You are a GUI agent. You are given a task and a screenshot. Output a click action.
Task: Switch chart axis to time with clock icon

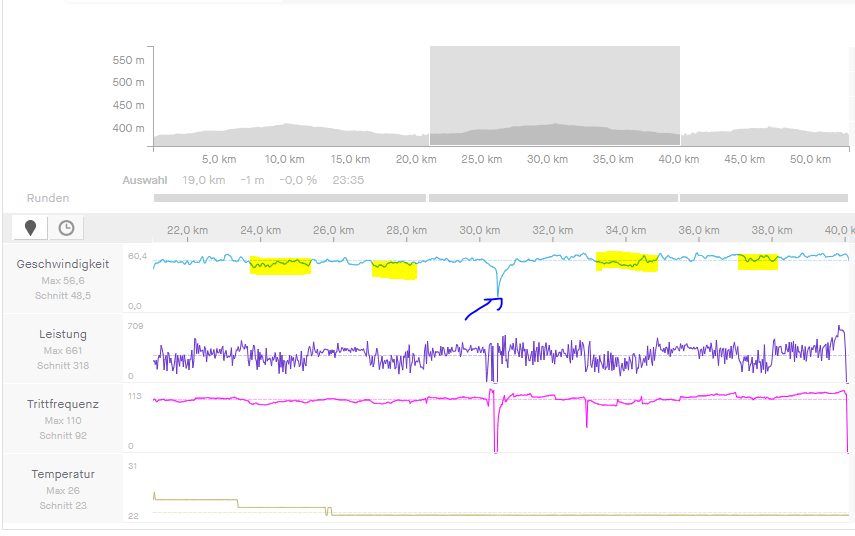click(66, 228)
